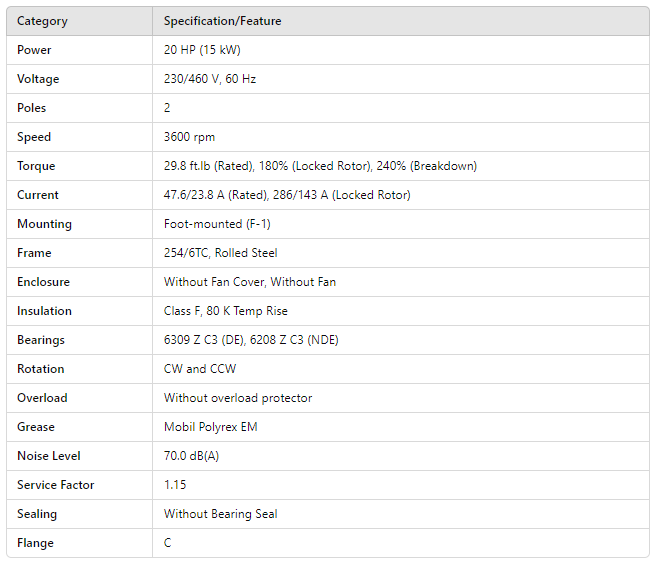Select the Current row label
The height and width of the screenshot is (565, 657).
pyautogui.click(x=38, y=195)
